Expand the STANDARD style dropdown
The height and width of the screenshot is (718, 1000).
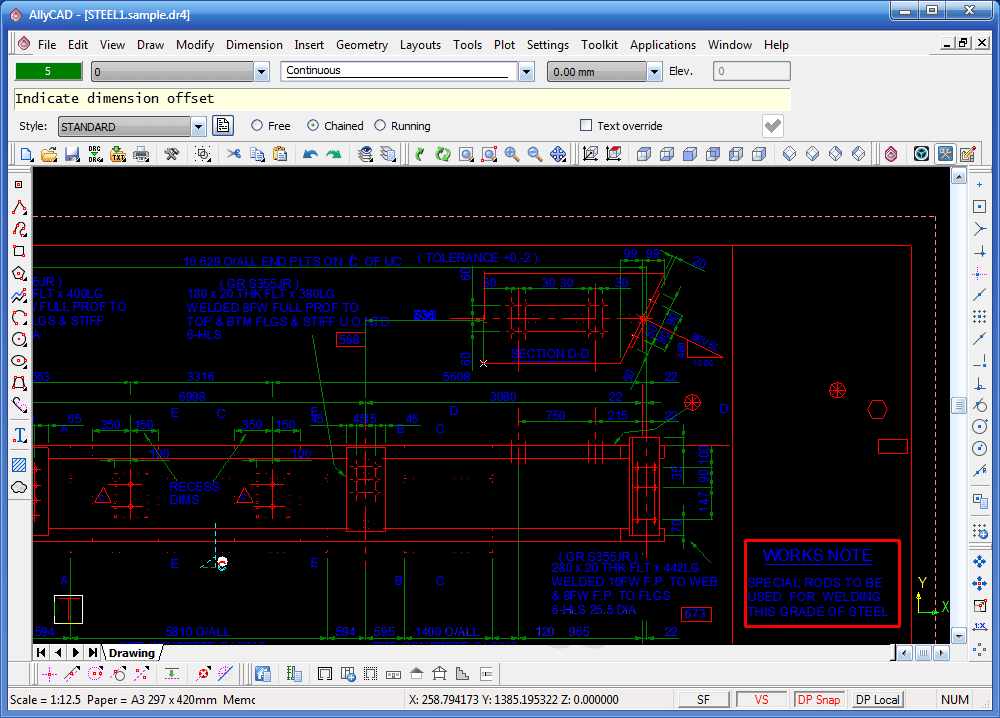coord(197,125)
